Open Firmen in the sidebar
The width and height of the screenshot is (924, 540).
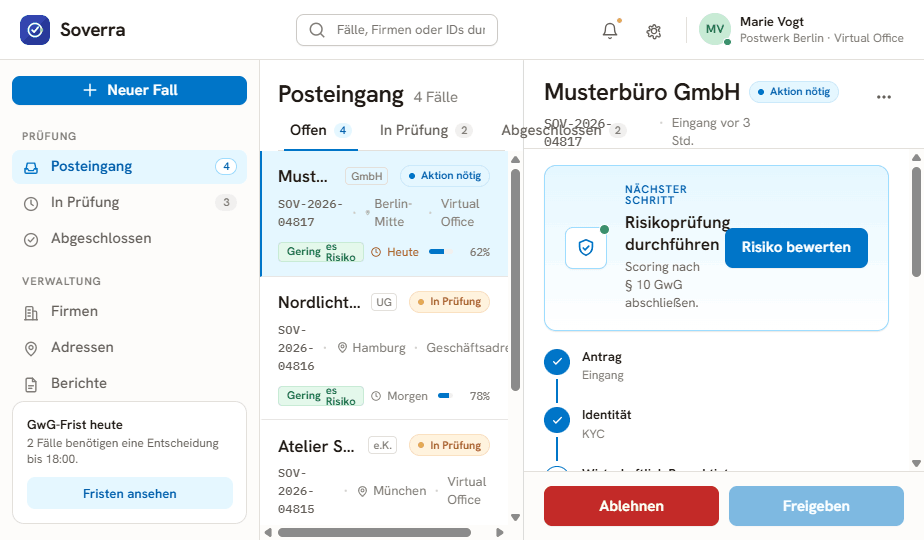(129, 311)
